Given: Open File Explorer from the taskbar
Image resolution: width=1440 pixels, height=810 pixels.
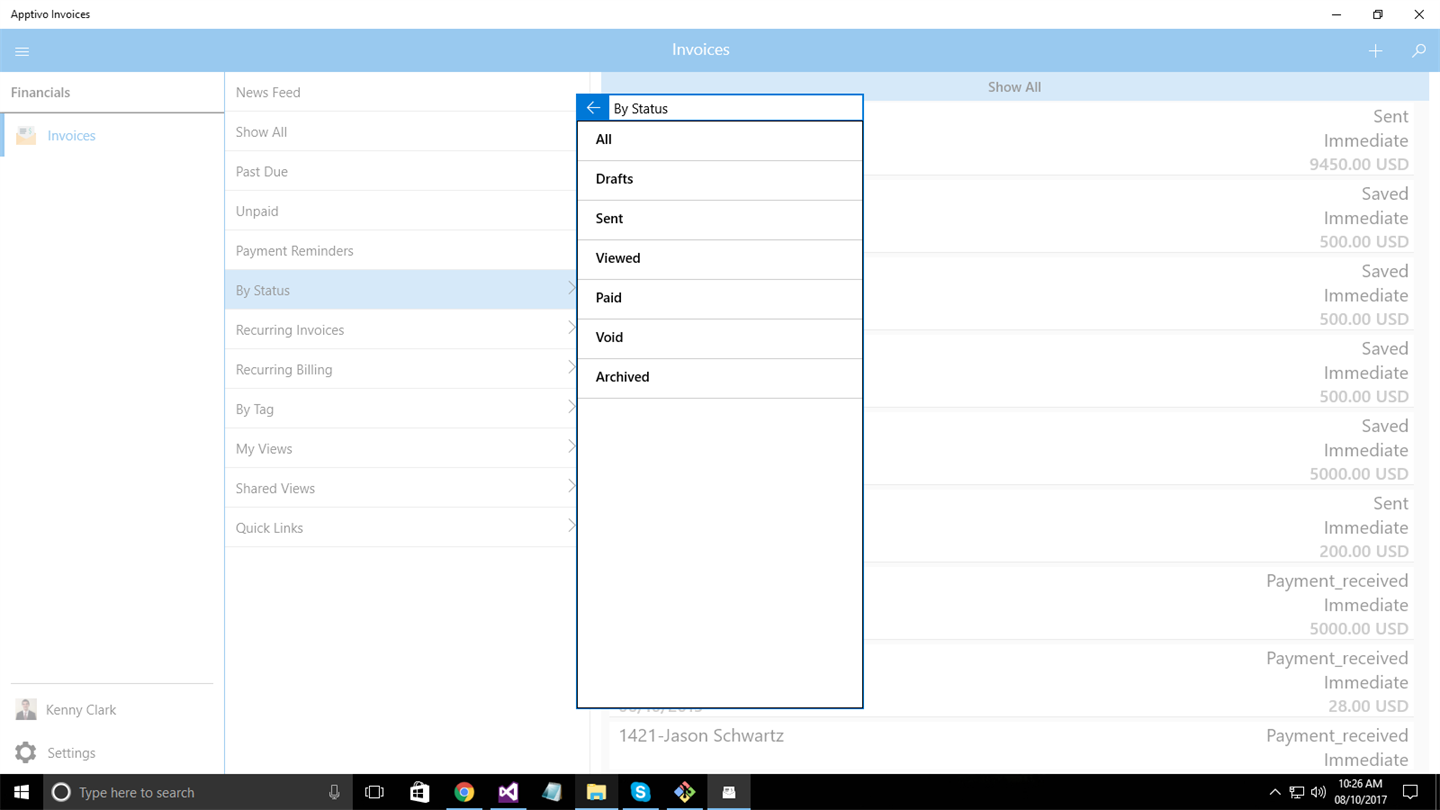Looking at the screenshot, I should (596, 792).
